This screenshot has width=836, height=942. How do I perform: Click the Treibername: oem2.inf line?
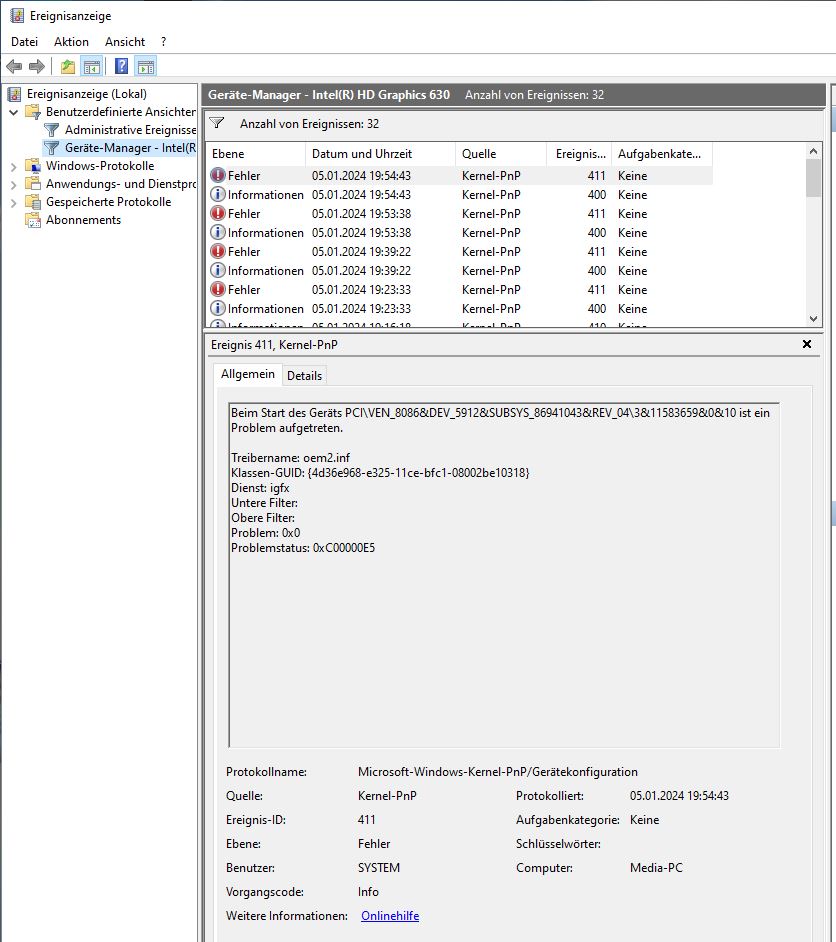click(290, 457)
